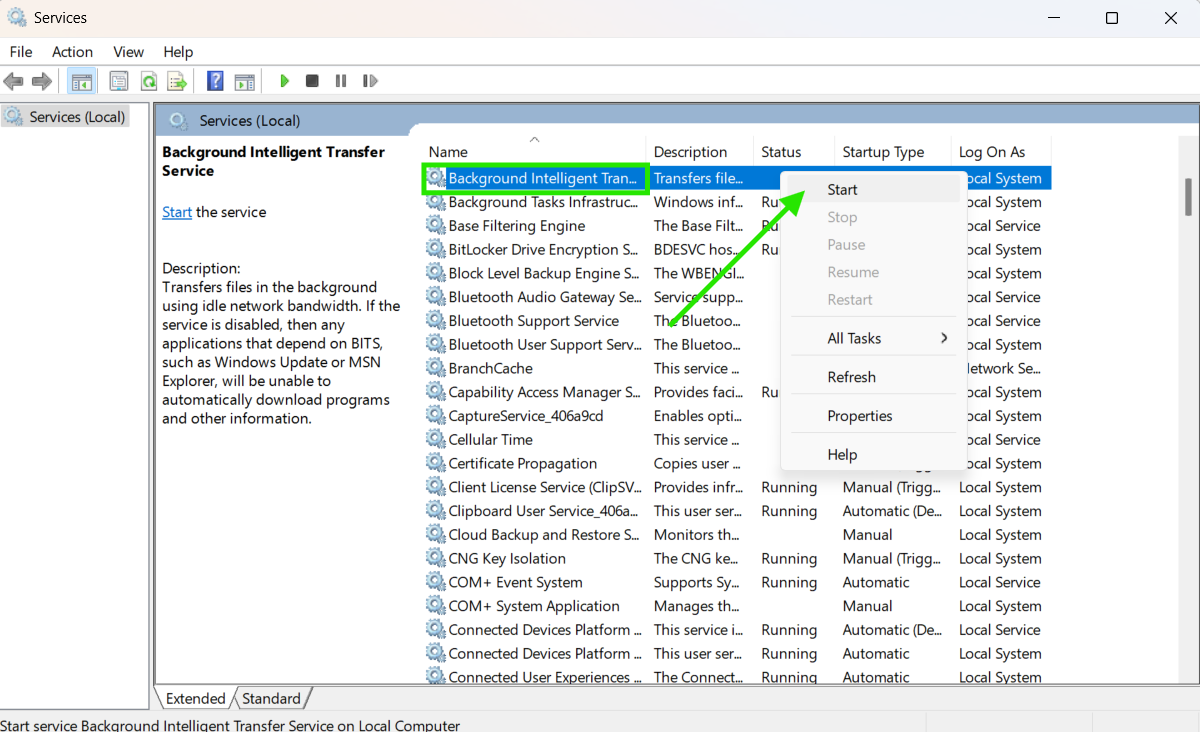Click the Start the service link
The width and height of the screenshot is (1200, 732).
[x=177, y=212]
